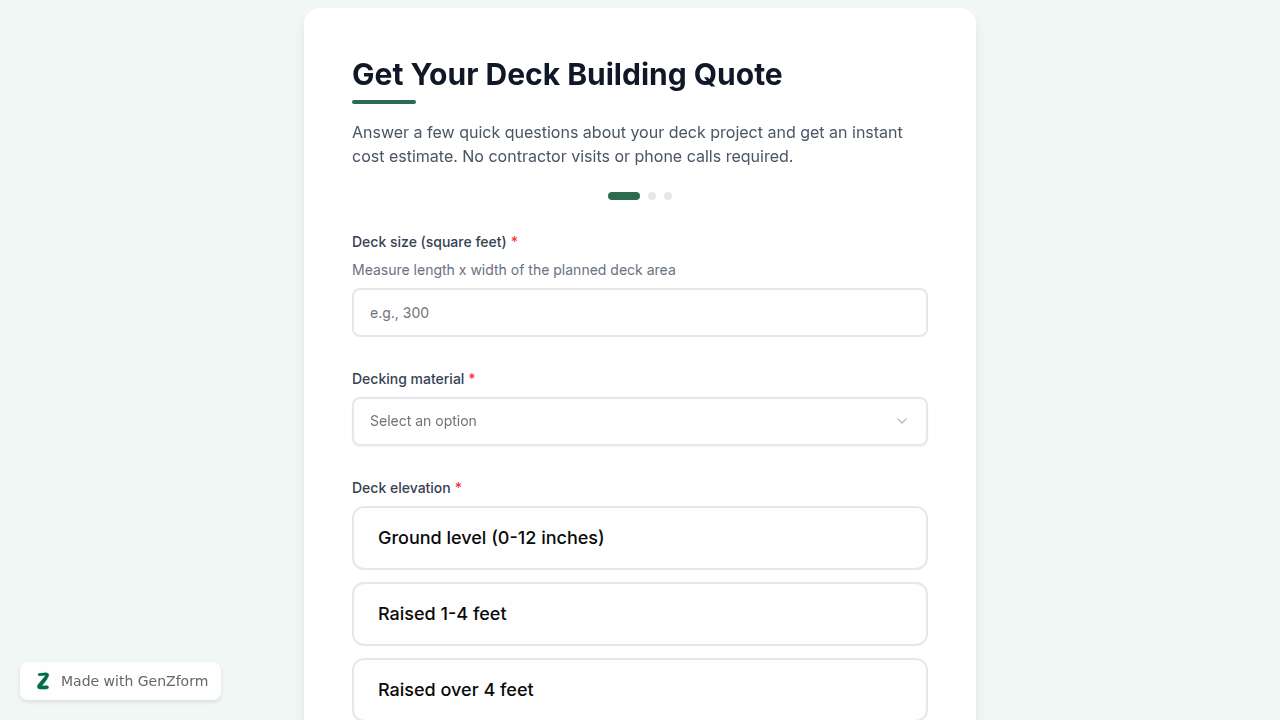Click the green GenZform "Z" logo icon
This screenshot has height=720, width=1280.
click(x=43, y=681)
